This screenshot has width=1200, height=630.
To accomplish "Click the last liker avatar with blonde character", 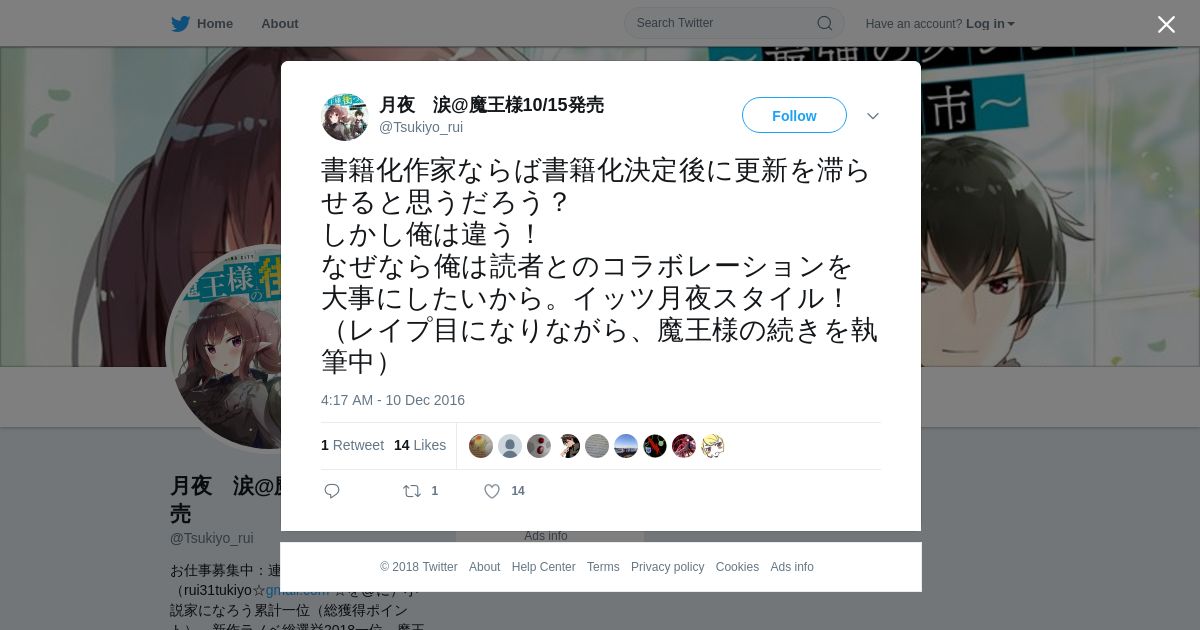I will point(713,446).
